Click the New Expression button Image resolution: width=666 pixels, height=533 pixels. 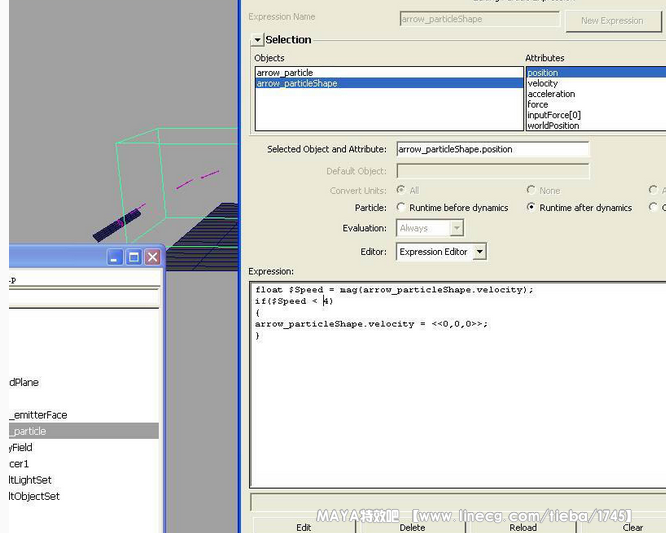click(x=613, y=20)
